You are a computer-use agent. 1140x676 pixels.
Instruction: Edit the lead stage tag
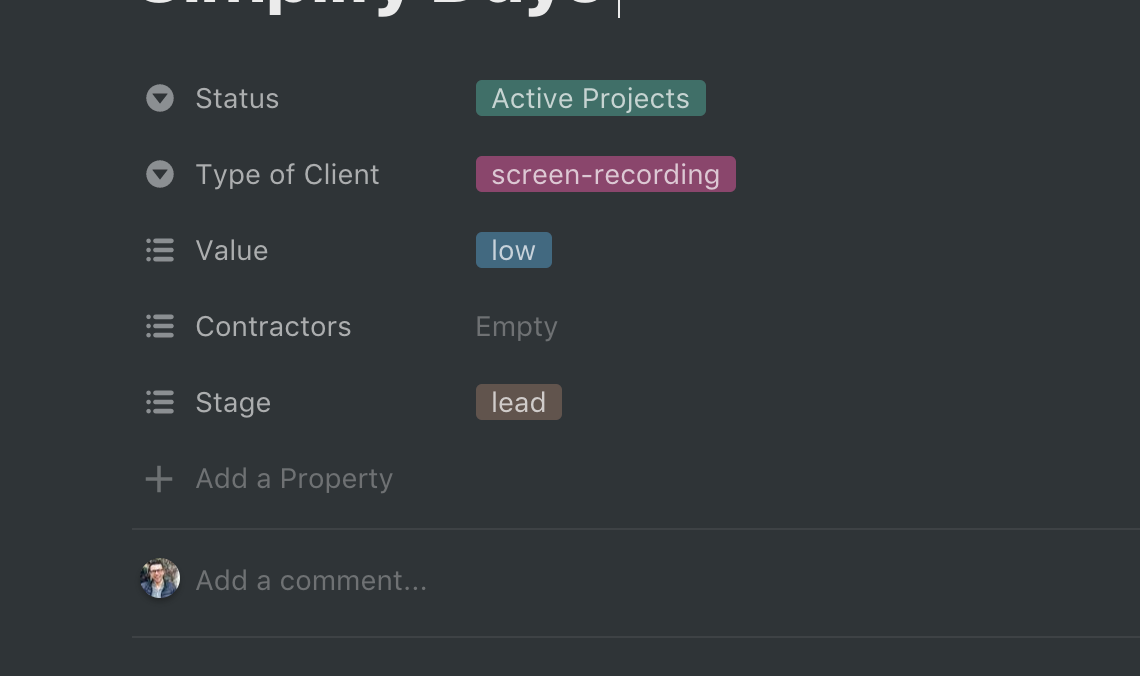coord(518,402)
